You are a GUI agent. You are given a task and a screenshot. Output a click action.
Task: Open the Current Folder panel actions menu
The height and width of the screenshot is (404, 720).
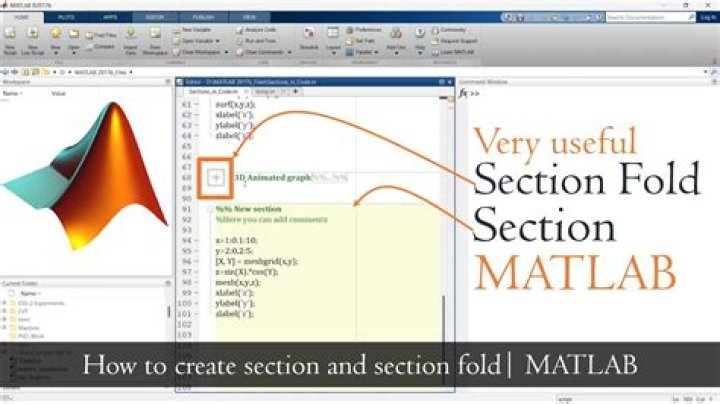click(x=168, y=283)
